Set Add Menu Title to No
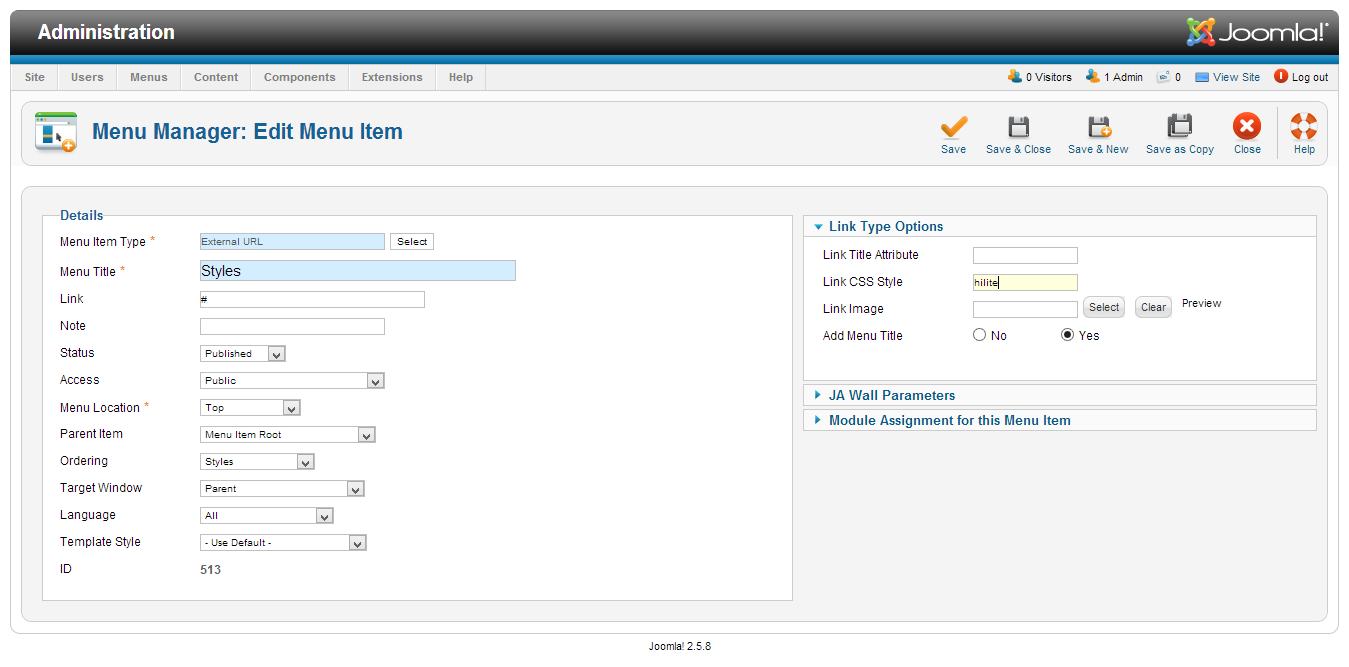Image resolution: width=1349 pixels, height=667 pixels. [980, 335]
